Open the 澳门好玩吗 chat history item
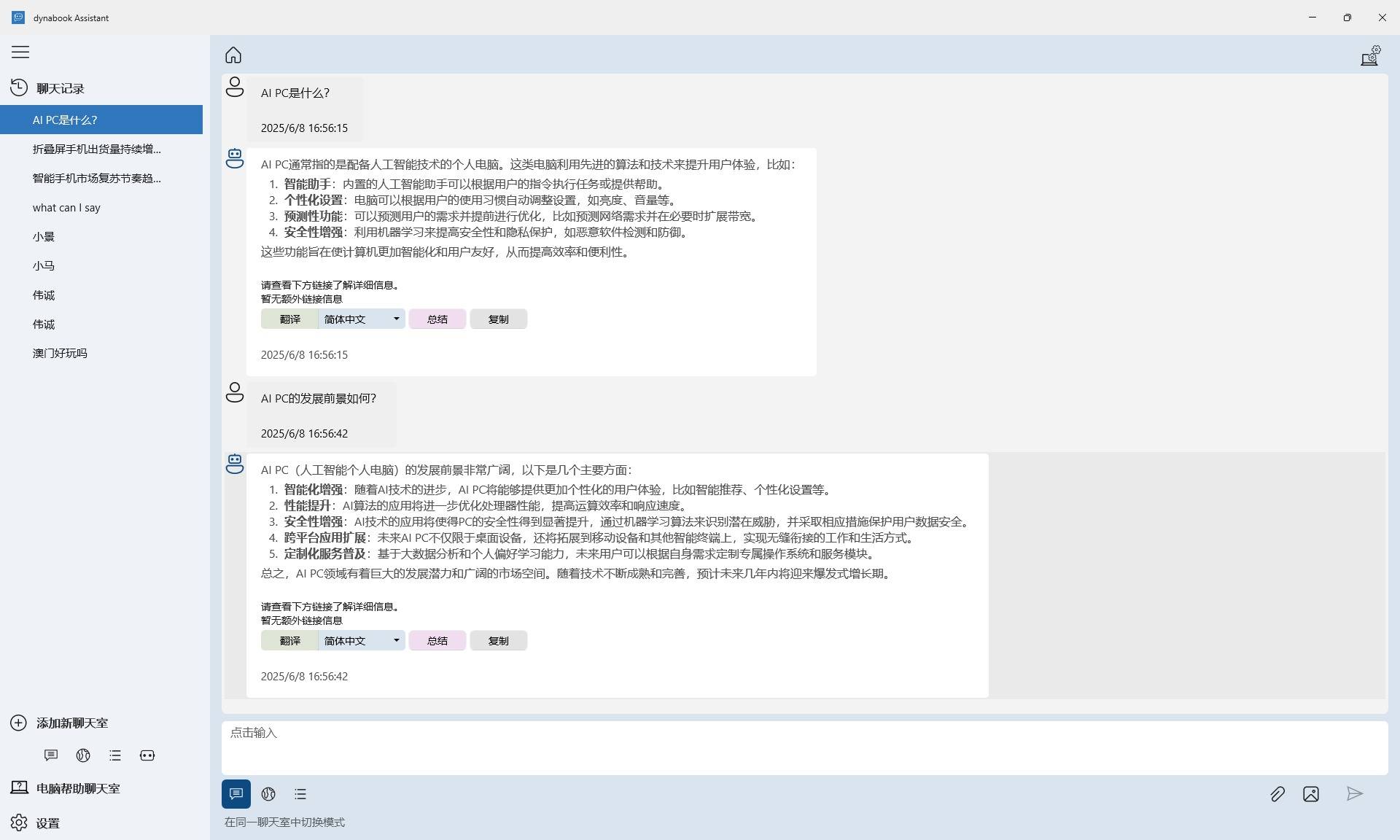This screenshot has width=1400, height=840. click(60, 354)
